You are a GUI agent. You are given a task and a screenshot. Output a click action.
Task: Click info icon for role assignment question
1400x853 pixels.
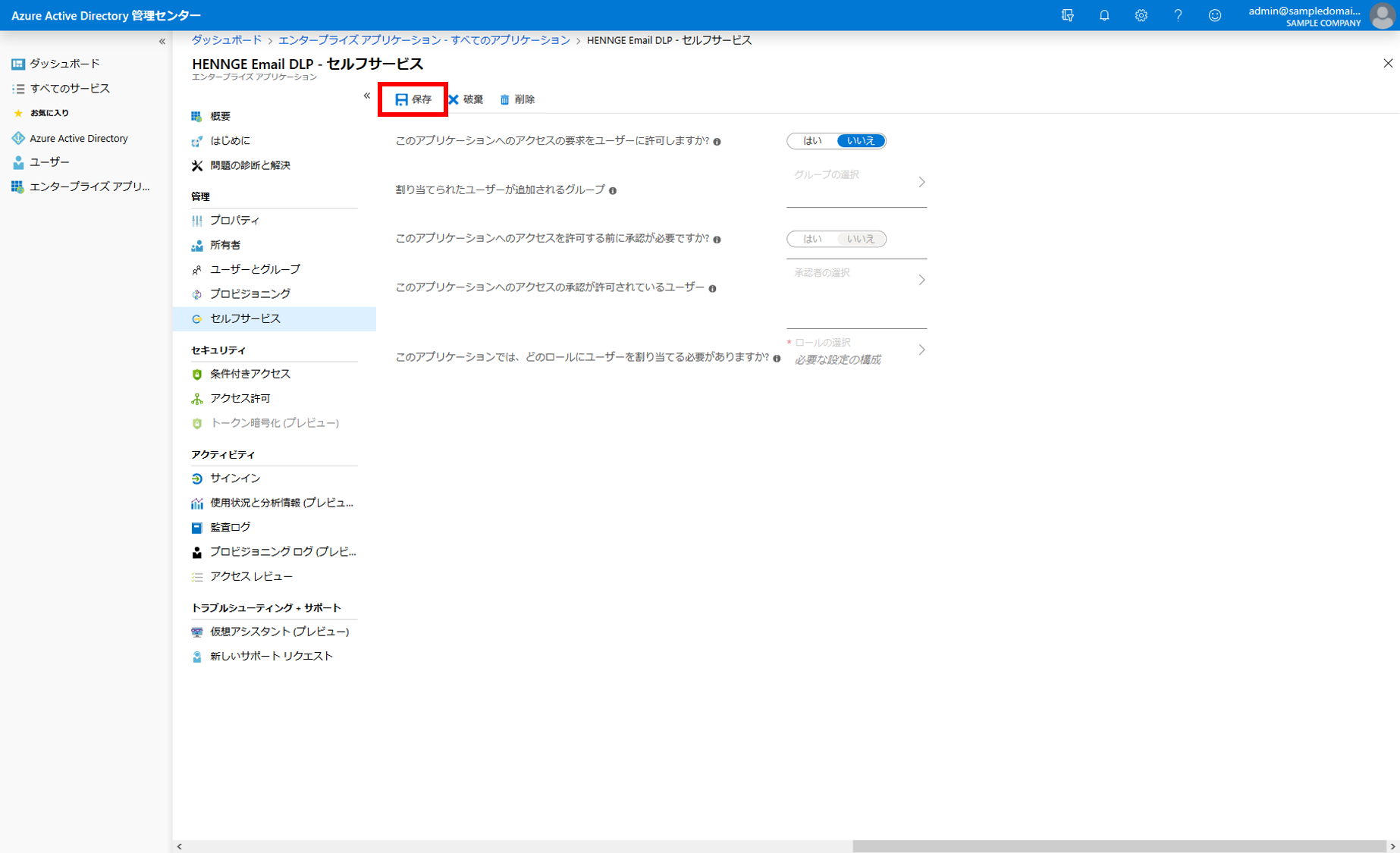tap(777, 359)
